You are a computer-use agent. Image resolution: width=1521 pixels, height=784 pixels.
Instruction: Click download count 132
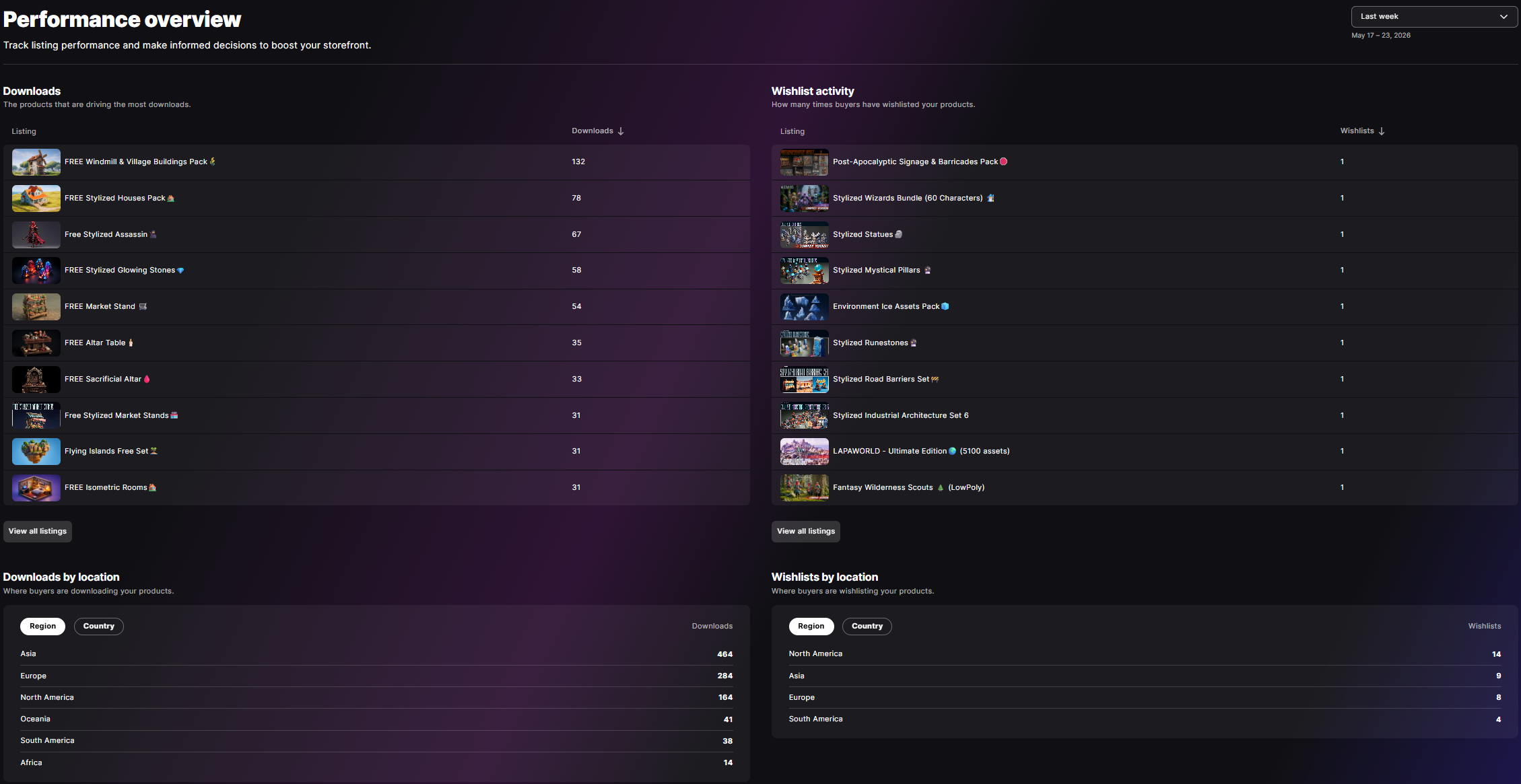click(578, 162)
